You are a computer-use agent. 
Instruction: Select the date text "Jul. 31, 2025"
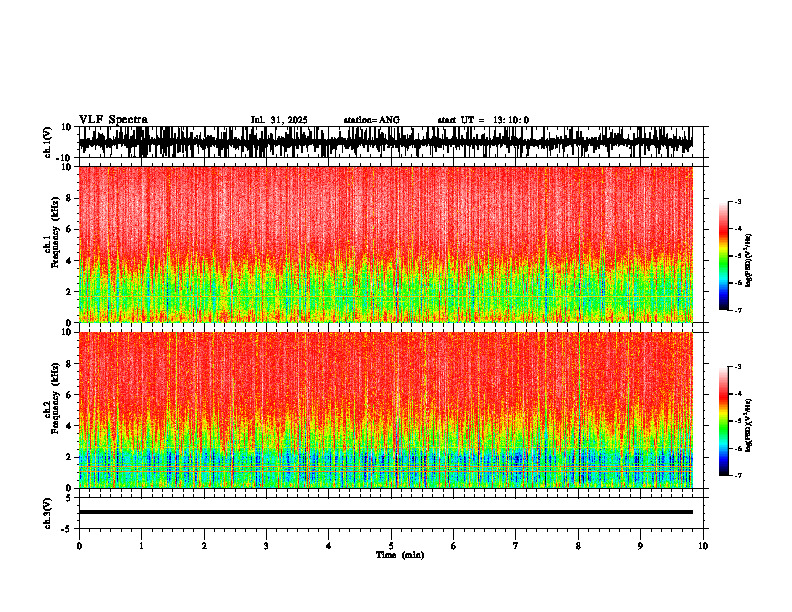(x=279, y=120)
